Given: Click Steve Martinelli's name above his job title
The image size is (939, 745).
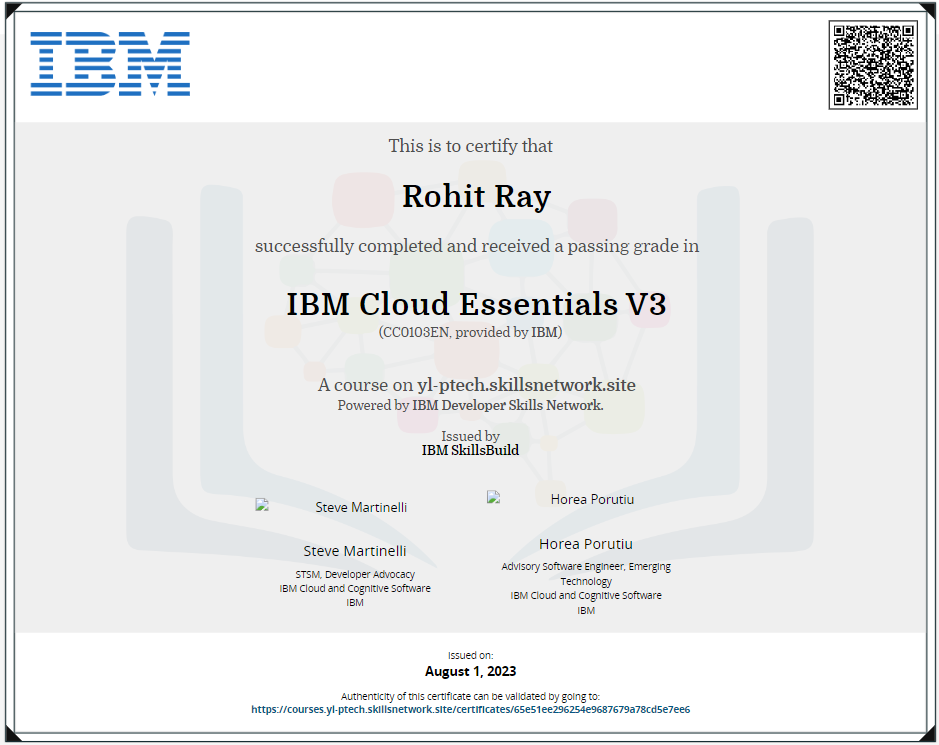Looking at the screenshot, I should click(x=355, y=551).
